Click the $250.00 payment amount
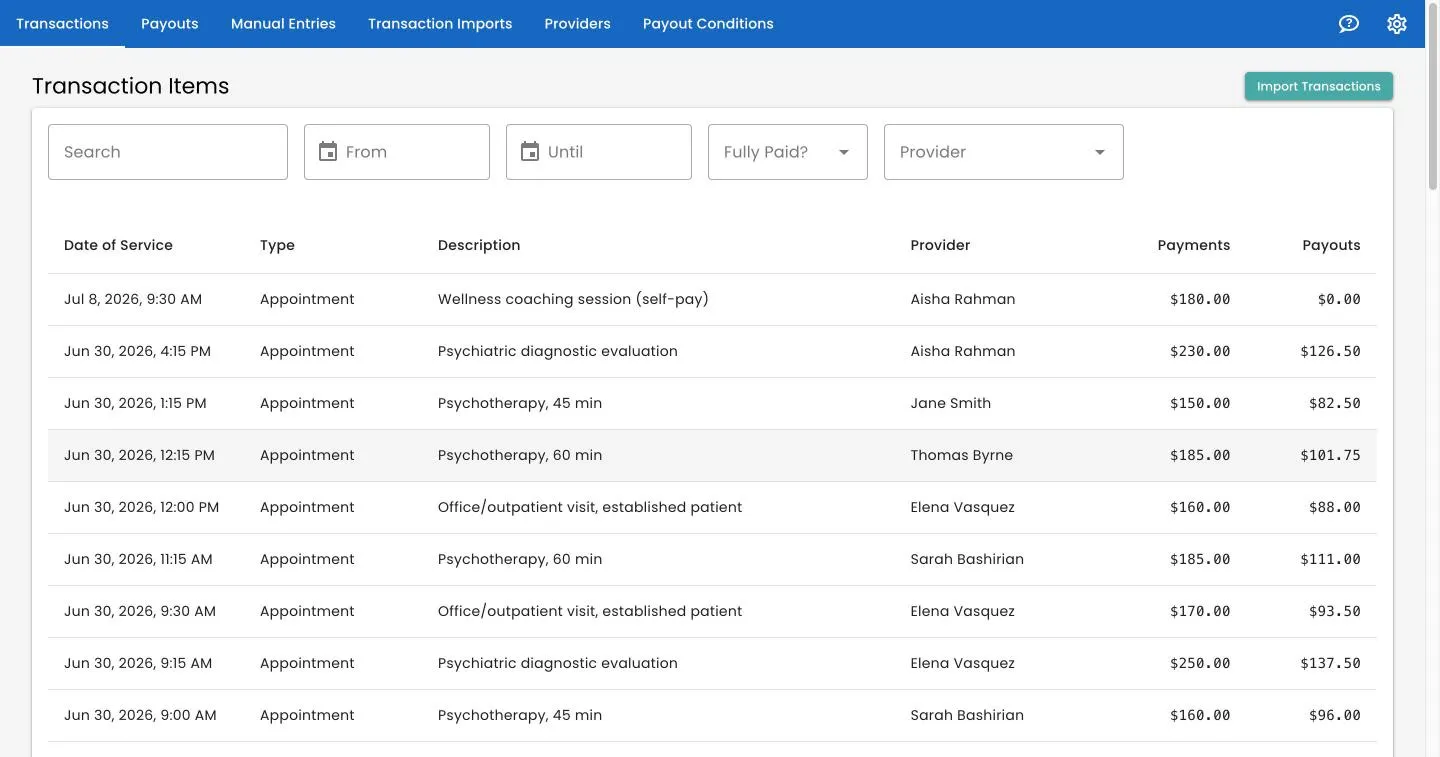Viewport: 1440px width, 757px height. (1200, 663)
